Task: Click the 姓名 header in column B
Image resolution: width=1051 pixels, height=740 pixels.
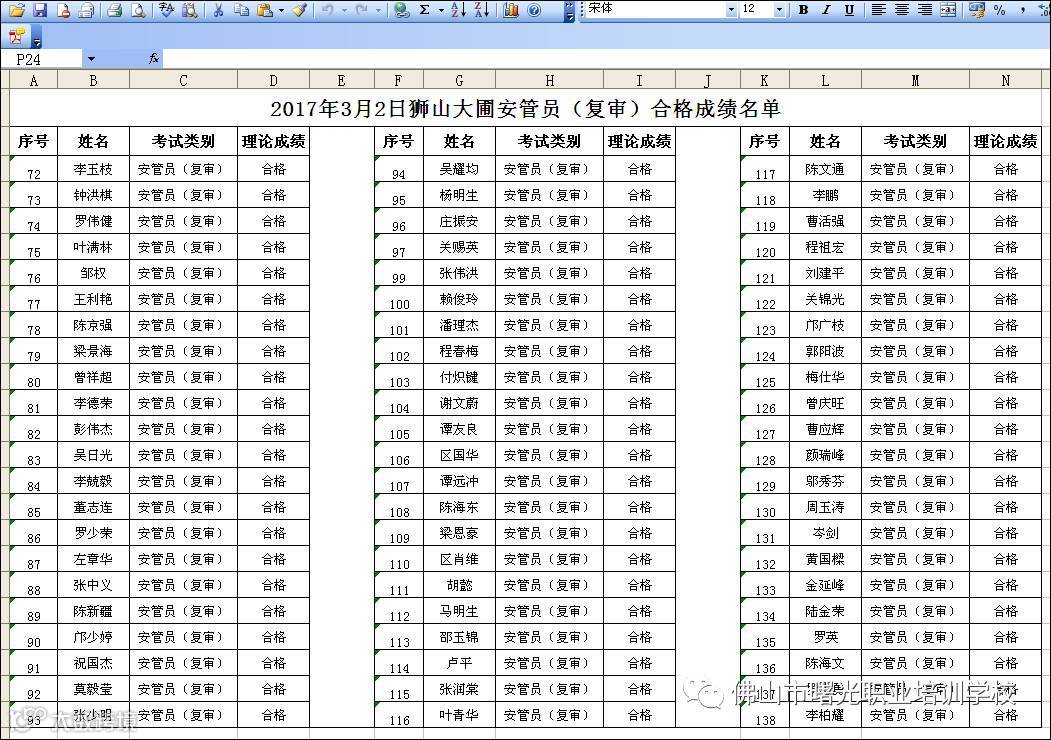Action: pos(93,141)
